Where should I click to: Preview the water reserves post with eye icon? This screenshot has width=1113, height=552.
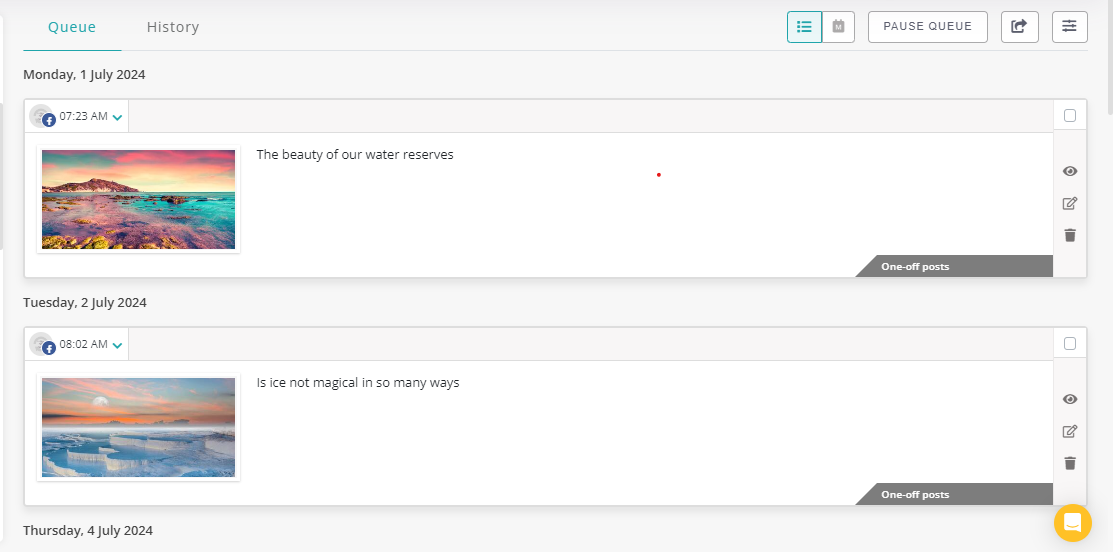pos(1070,171)
